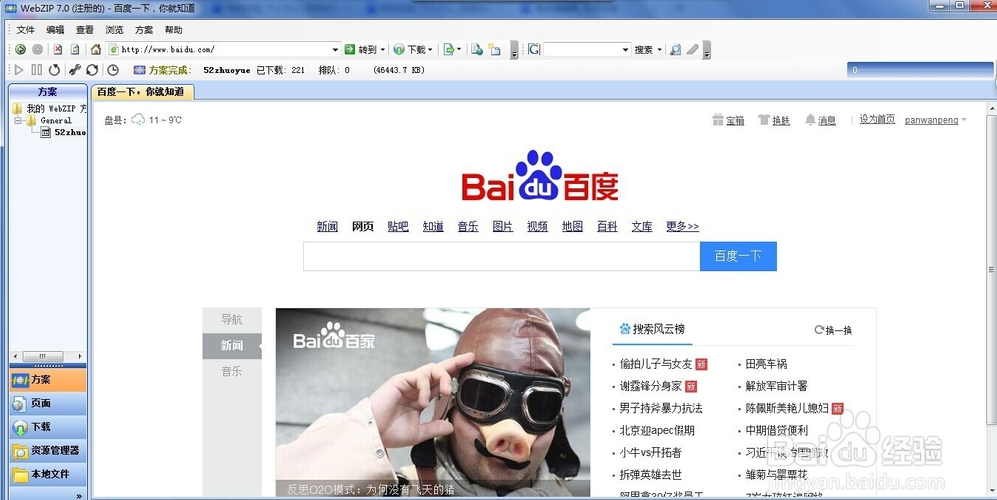Screen dimensions: 997x500
Task: Open the 方案 menu in menu bar
Action: pyautogui.click(x=144, y=30)
